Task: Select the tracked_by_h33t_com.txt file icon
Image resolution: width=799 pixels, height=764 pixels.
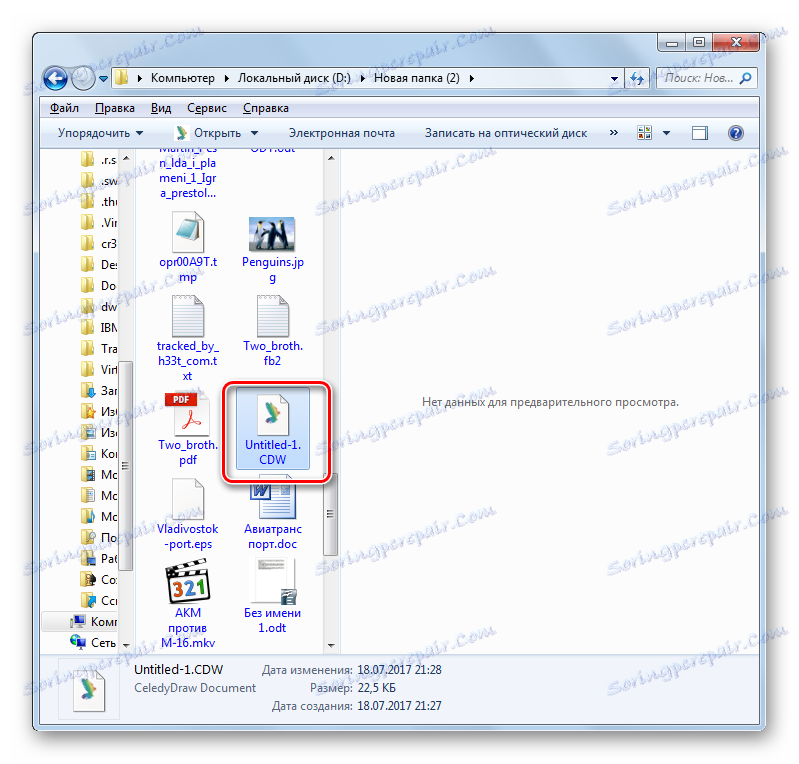Action: (x=188, y=316)
